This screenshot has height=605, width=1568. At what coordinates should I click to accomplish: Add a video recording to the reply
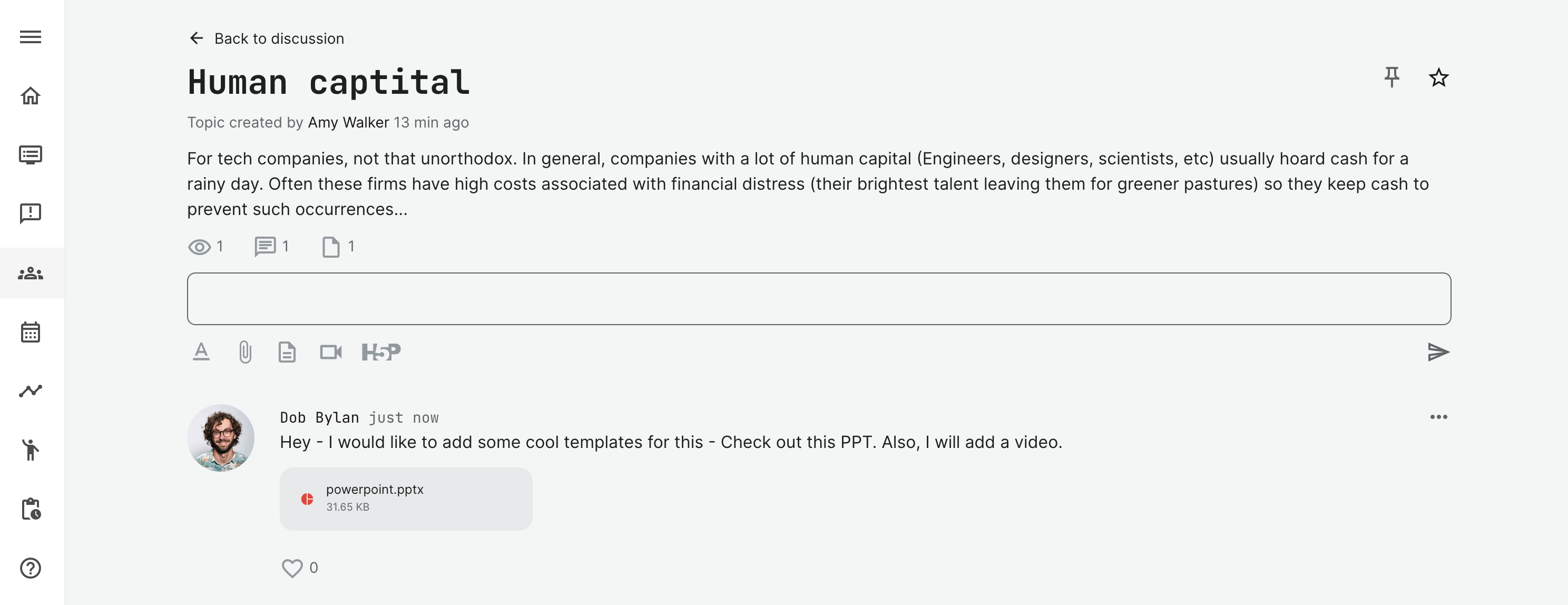coord(330,352)
